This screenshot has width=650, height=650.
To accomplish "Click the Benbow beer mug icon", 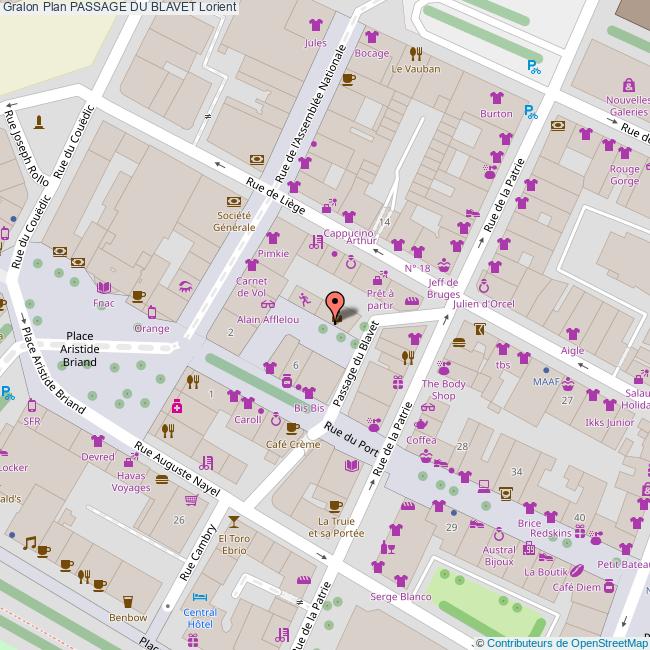I will (127, 600).
